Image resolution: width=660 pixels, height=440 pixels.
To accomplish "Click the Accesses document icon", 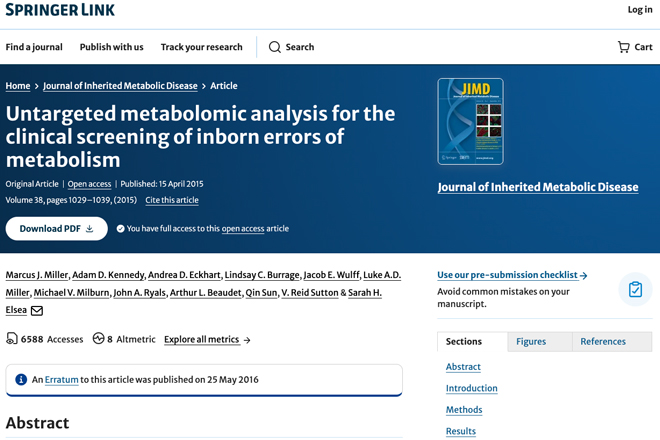I will (12, 339).
